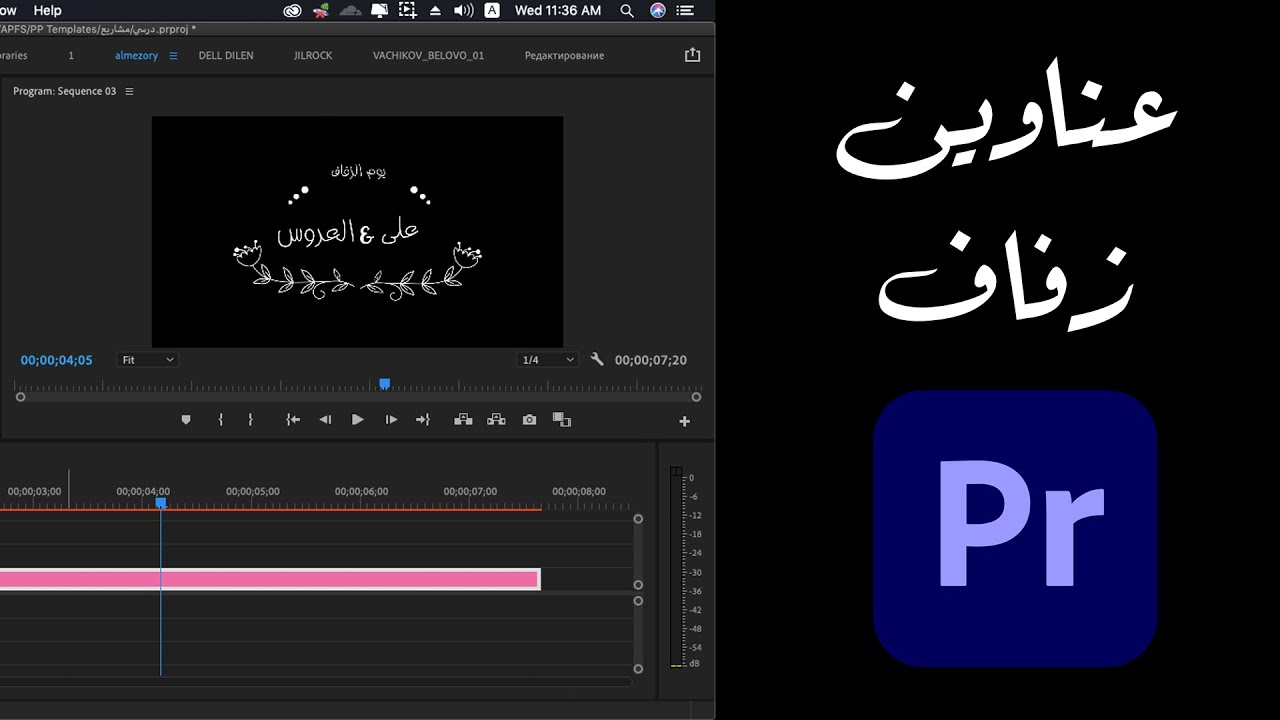The height and width of the screenshot is (720, 1280).
Task: Export frame with camera icon
Action: point(529,420)
